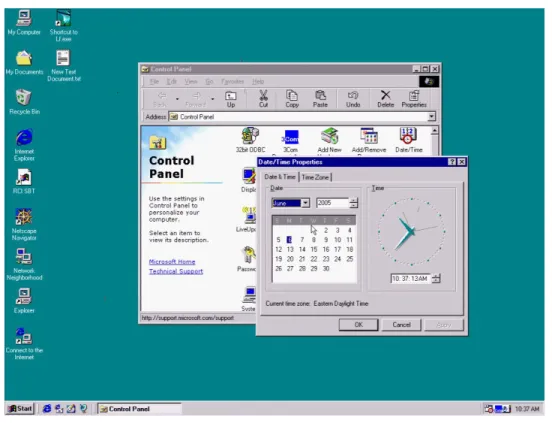The height and width of the screenshot is (423, 552).
Task: Expand the Address bar dropdown arrow
Action: 431,116
